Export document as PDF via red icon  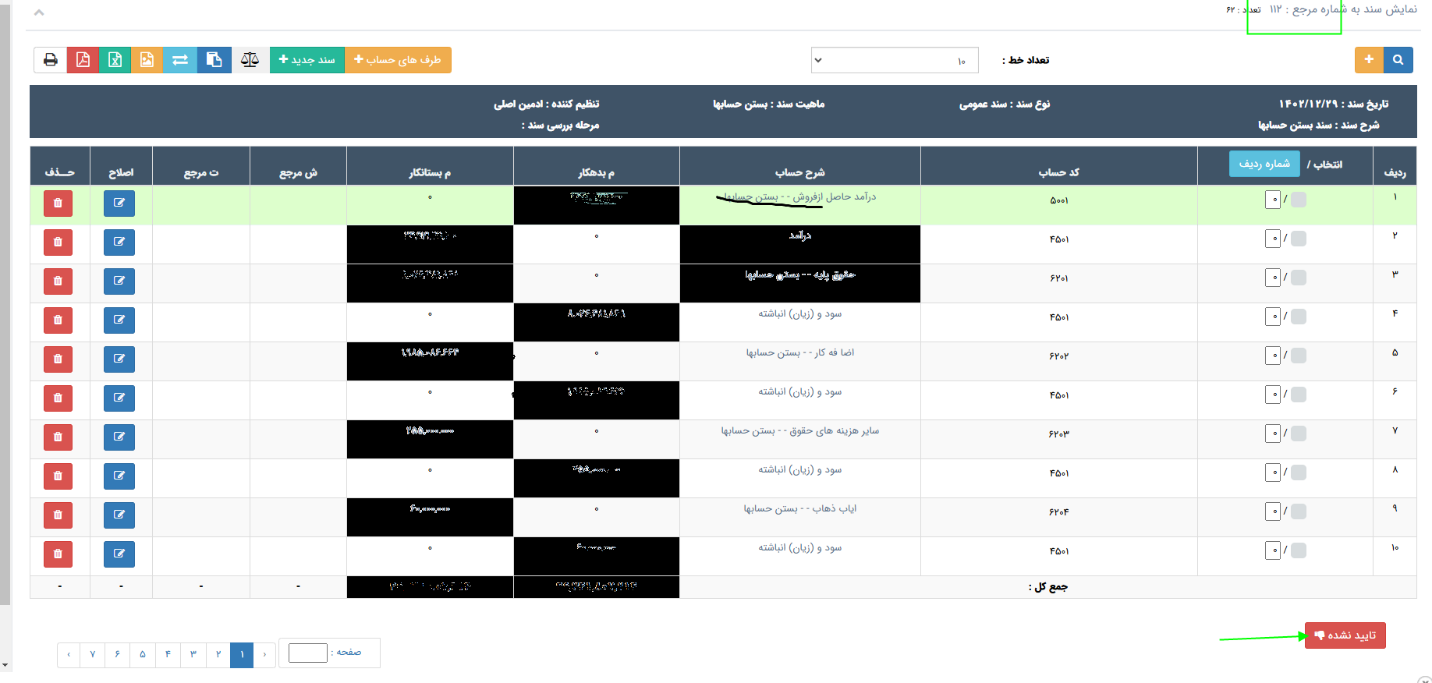click(x=83, y=60)
